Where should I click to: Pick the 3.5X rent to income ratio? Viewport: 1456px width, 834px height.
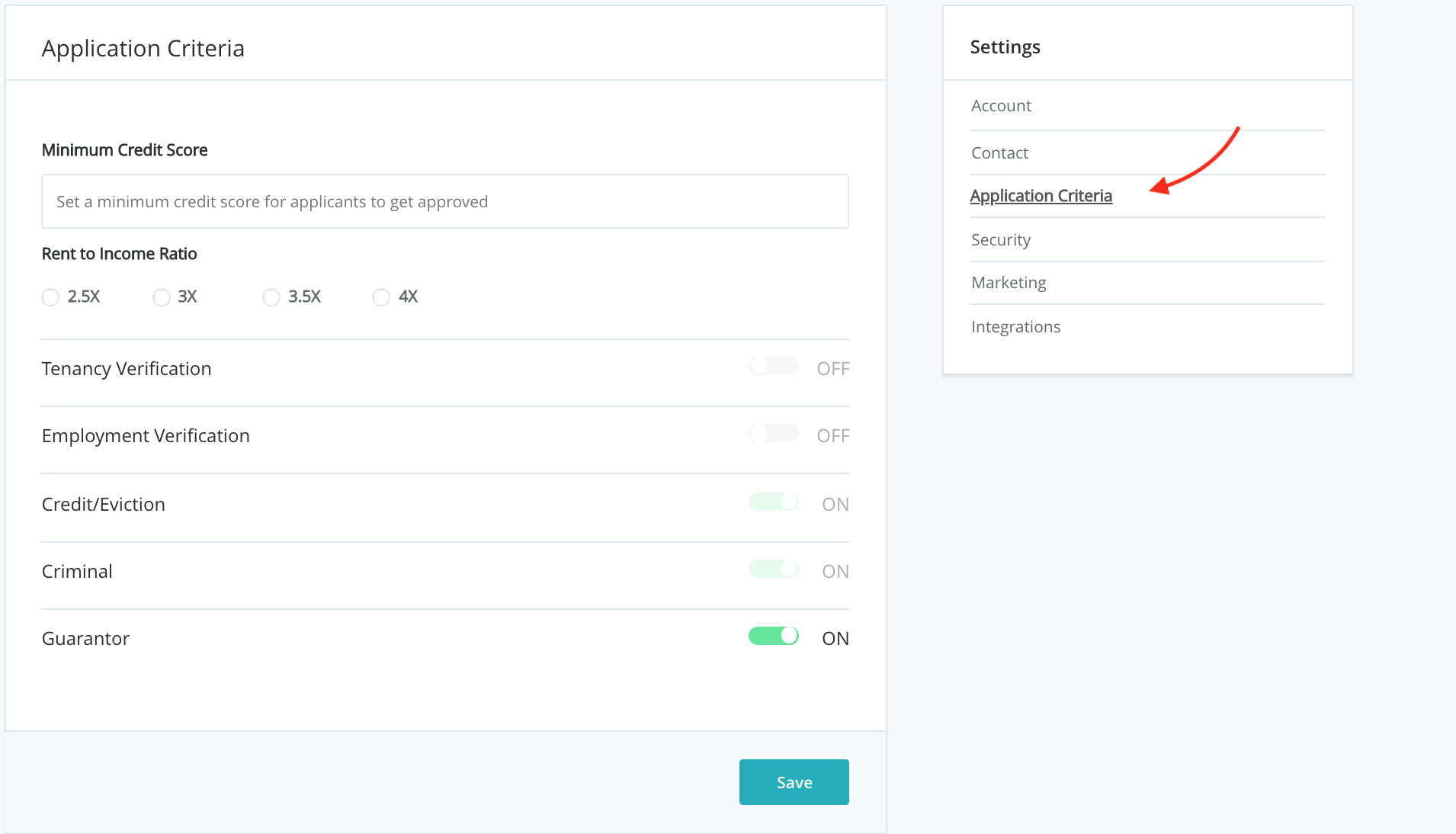pyautogui.click(x=271, y=297)
